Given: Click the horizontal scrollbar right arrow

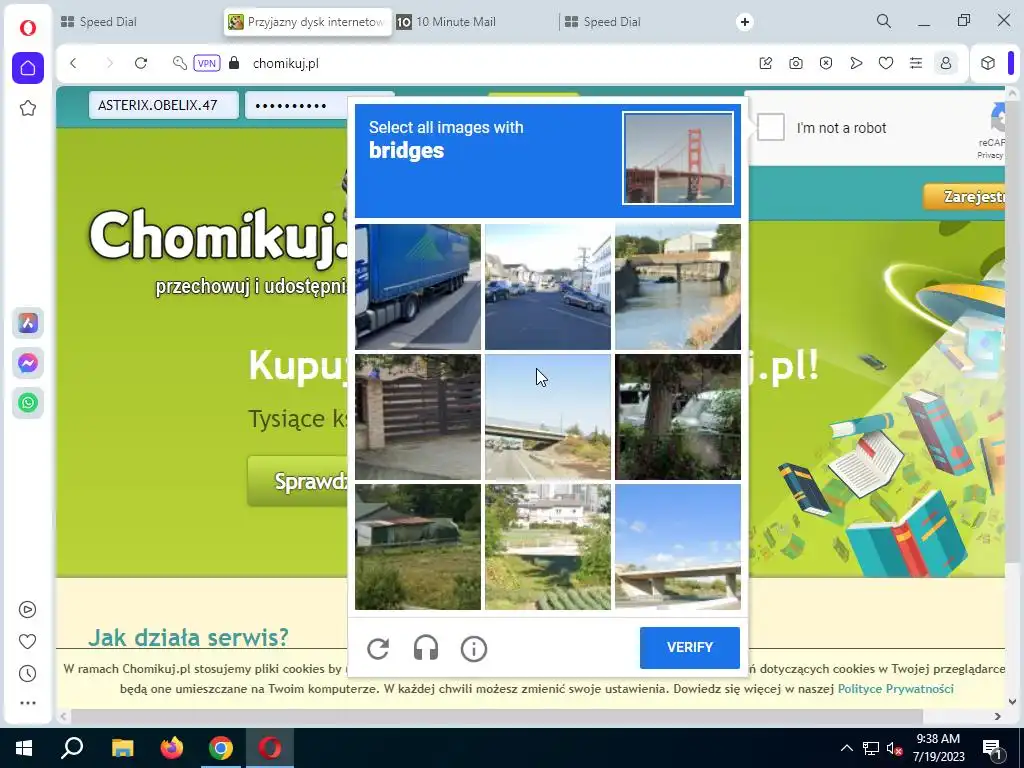Looking at the screenshot, I should (997, 716).
